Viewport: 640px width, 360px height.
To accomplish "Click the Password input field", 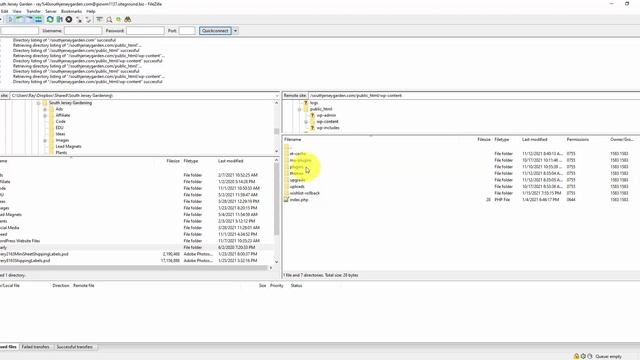I will point(145,31).
